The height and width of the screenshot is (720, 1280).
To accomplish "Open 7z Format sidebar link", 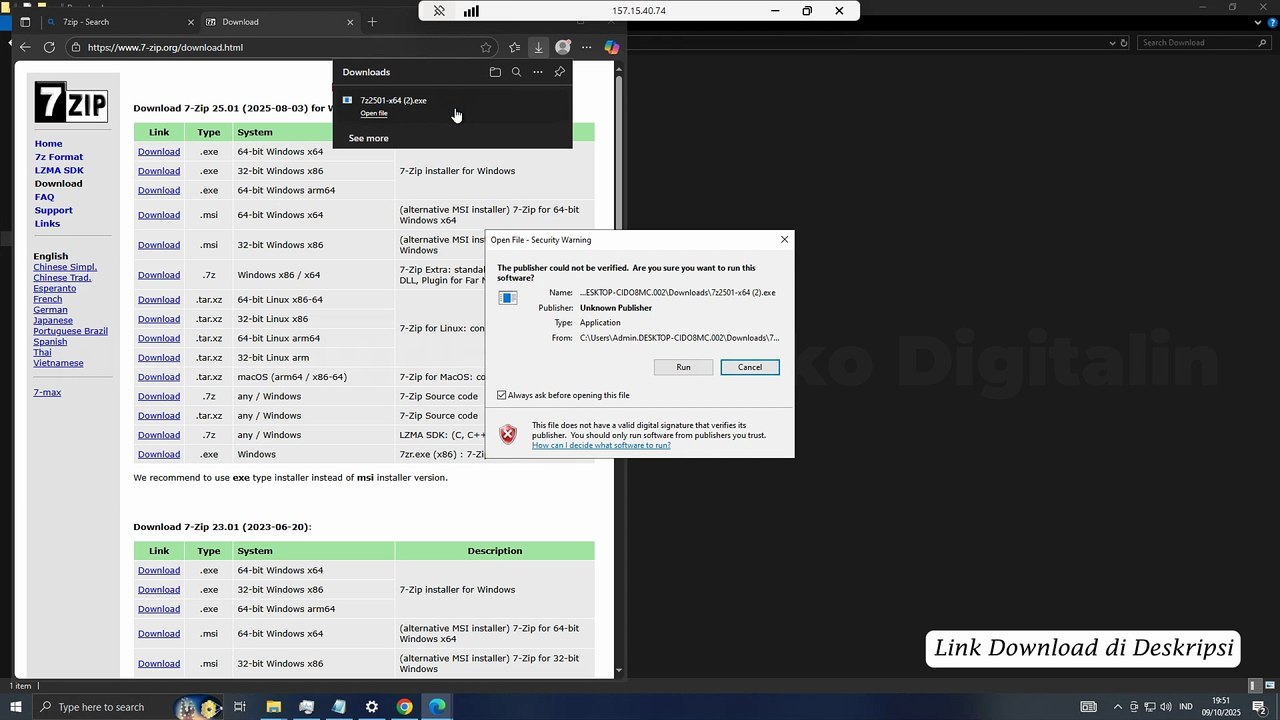I will (59, 157).
